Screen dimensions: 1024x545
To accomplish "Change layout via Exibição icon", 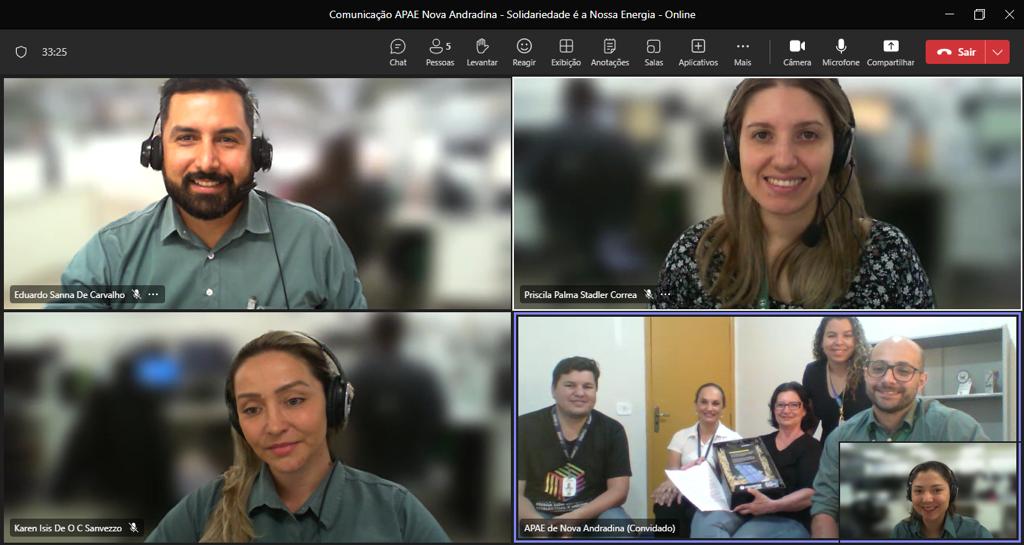I will pyautogui.click(x=566, y=52).
